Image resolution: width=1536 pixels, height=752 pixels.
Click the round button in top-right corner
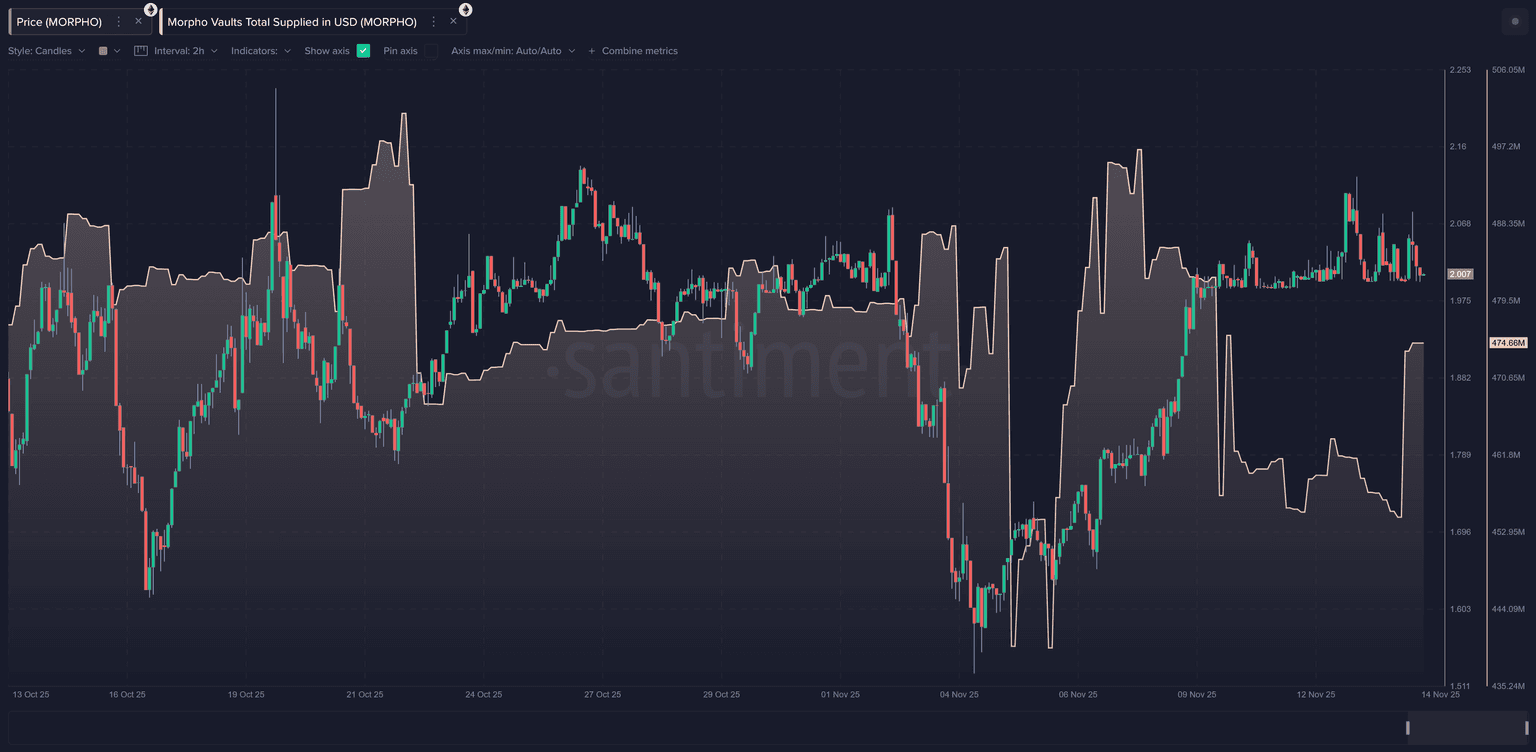tap(1511, 21)
